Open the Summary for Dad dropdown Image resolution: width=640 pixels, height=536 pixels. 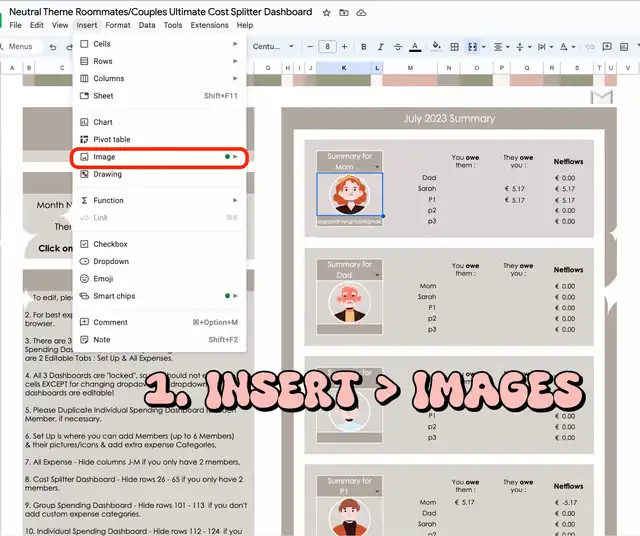tap(378, 275)
